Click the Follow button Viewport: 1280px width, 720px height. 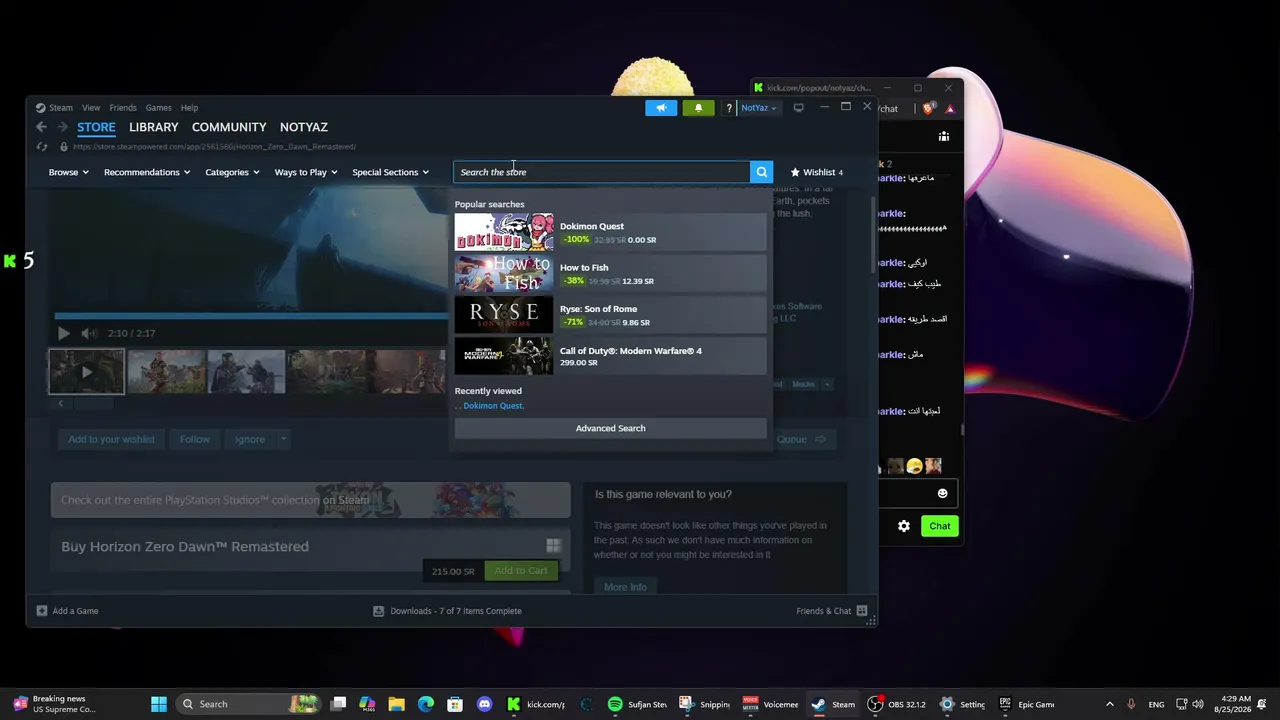point(195,439)
